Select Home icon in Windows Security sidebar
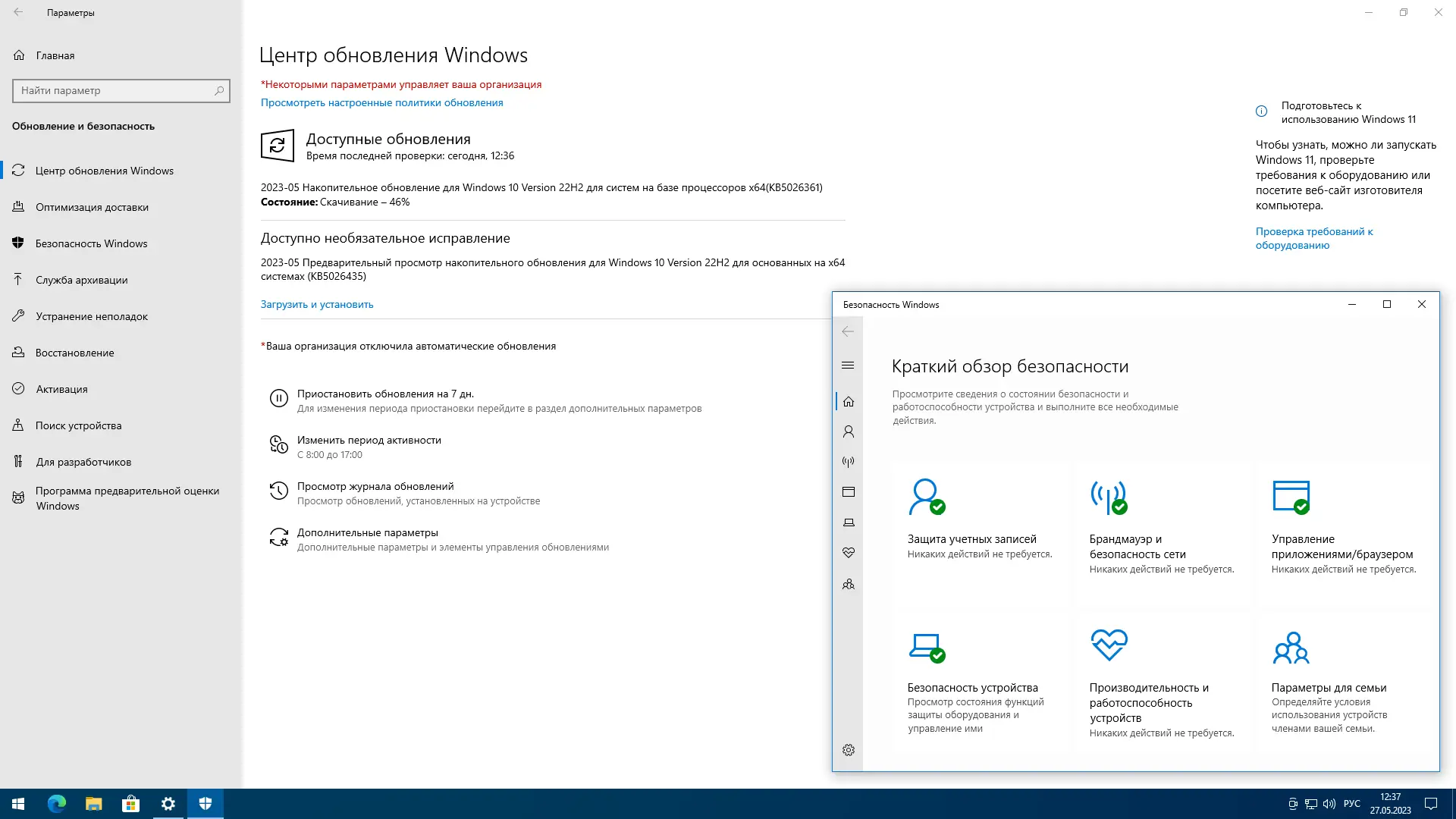Image resolution: width=1456 pixels, height=819 pixels. pos(848,402)
